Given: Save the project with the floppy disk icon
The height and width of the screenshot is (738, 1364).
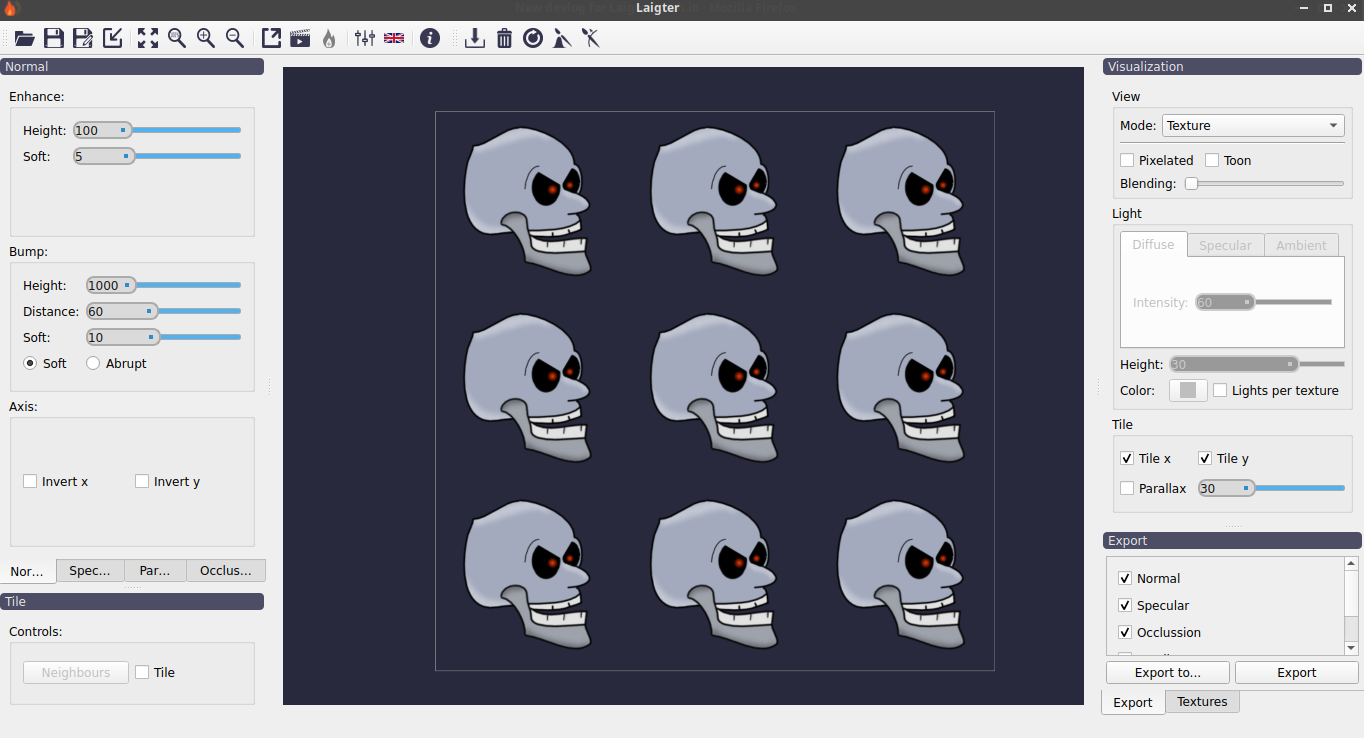Looking at the screenshot, I should pos(54,38).
